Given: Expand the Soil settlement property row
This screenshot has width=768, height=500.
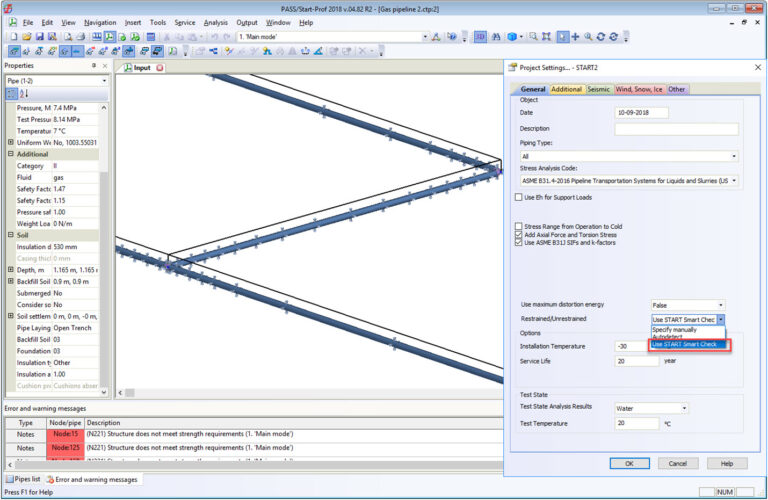Looking at the screenshot, I should pos(11,316).
